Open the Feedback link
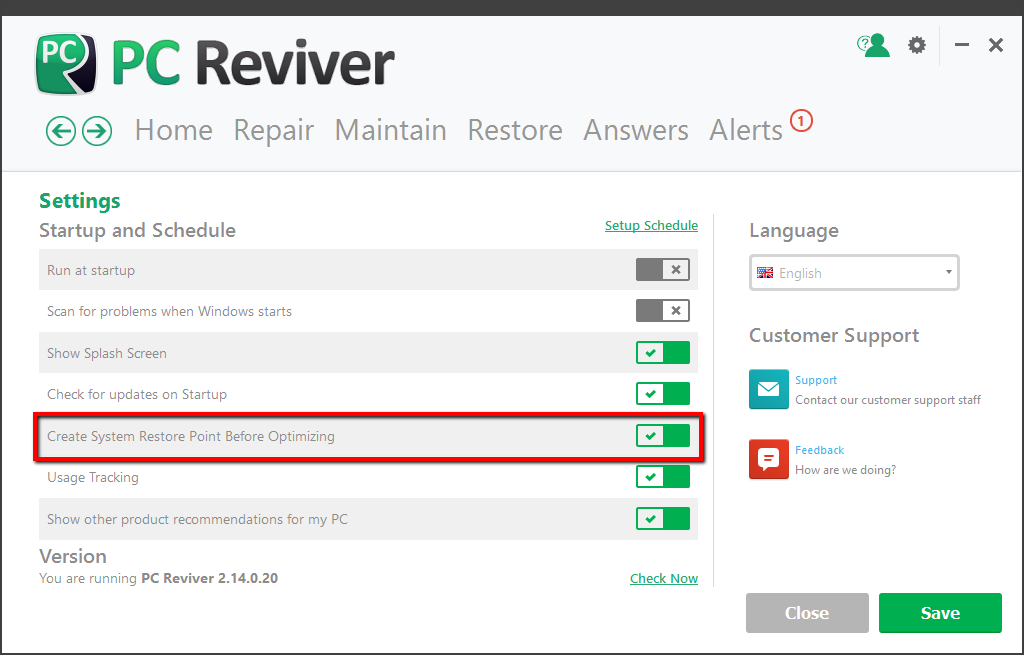This screenshot has height=655, width=1024. (x=820, y=450)
